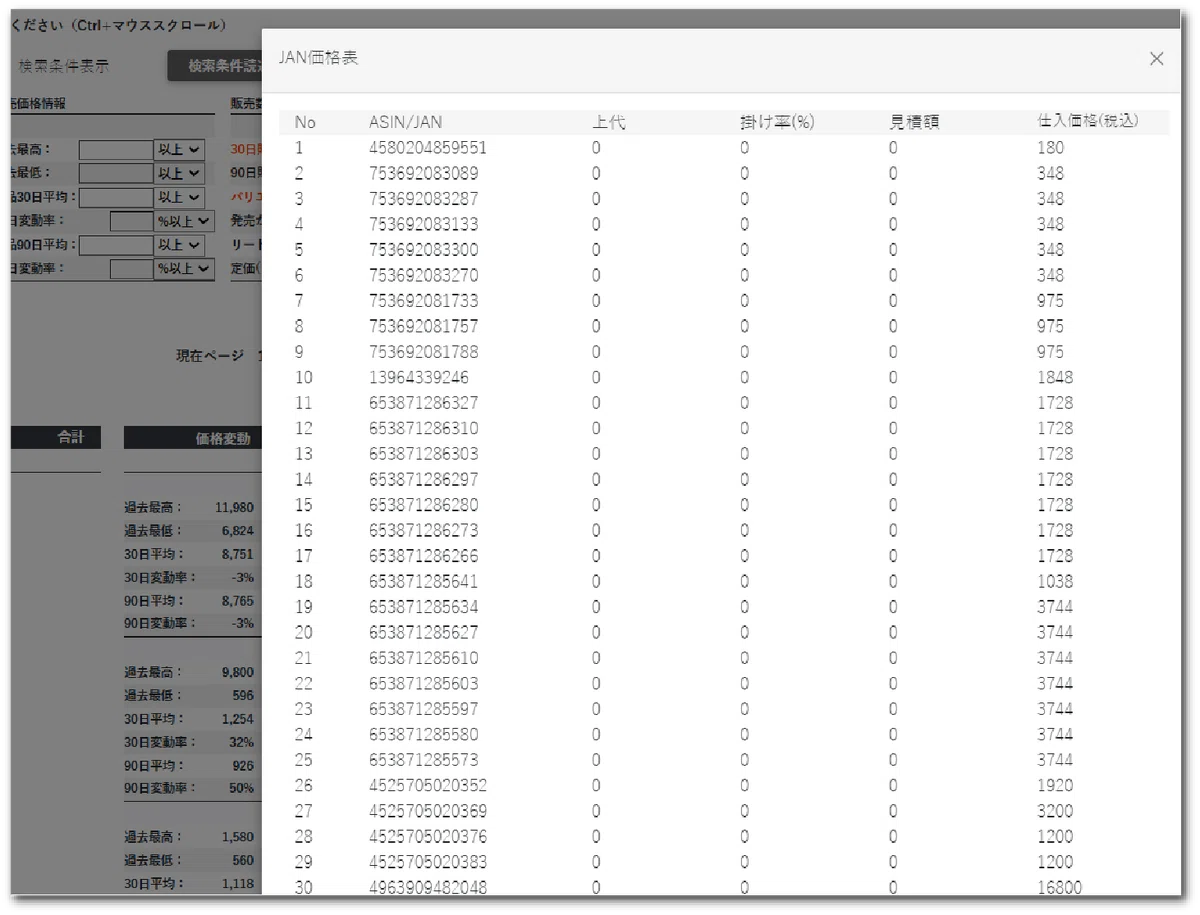Image resolution: width=1200 pixels, height=915 pixels.
Task: Select JAN code 653871285610
Action: click(423, 658)
